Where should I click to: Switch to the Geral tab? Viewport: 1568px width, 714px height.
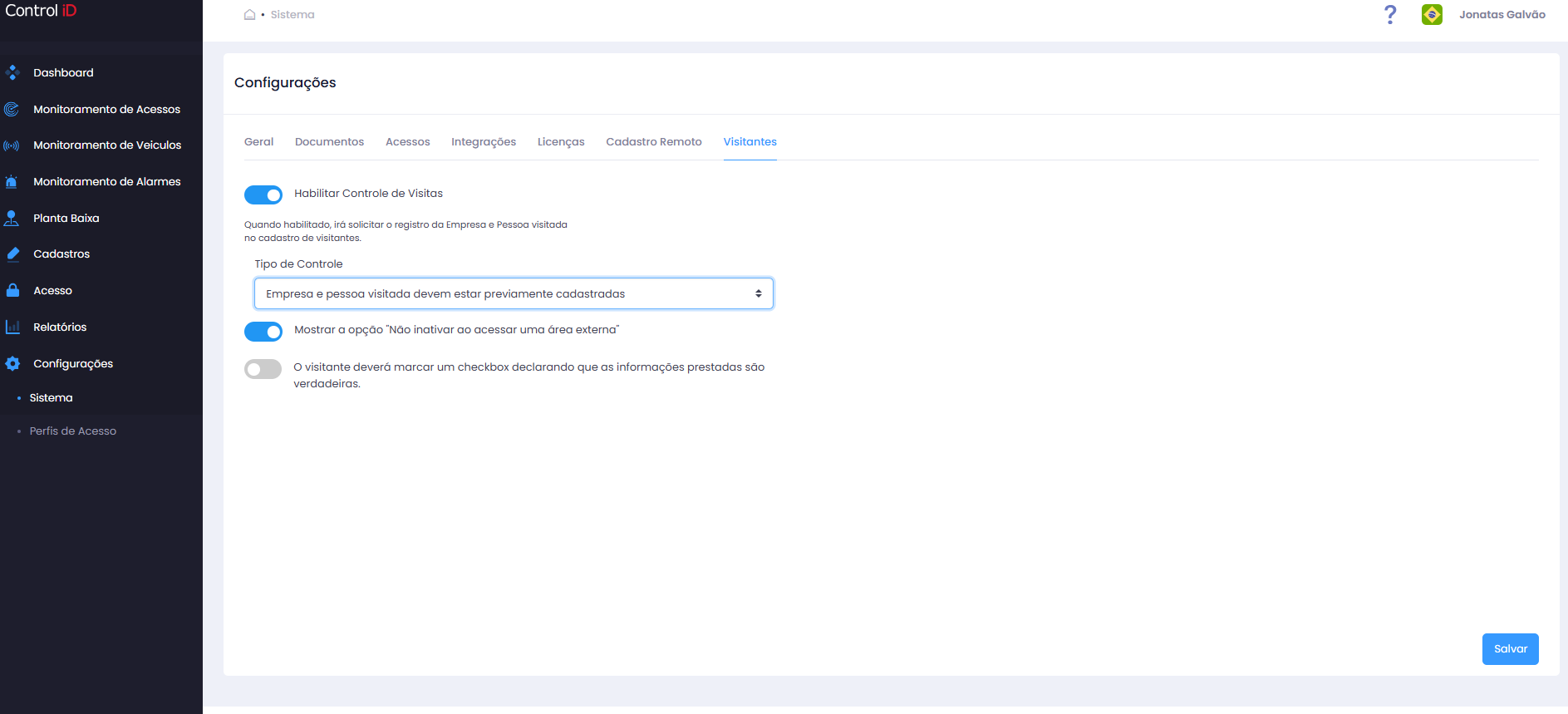pos(259,142)
